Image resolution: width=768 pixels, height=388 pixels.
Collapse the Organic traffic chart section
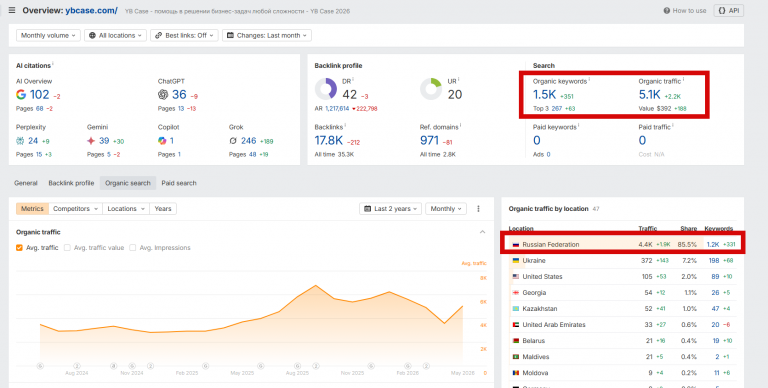pos(482,232)
